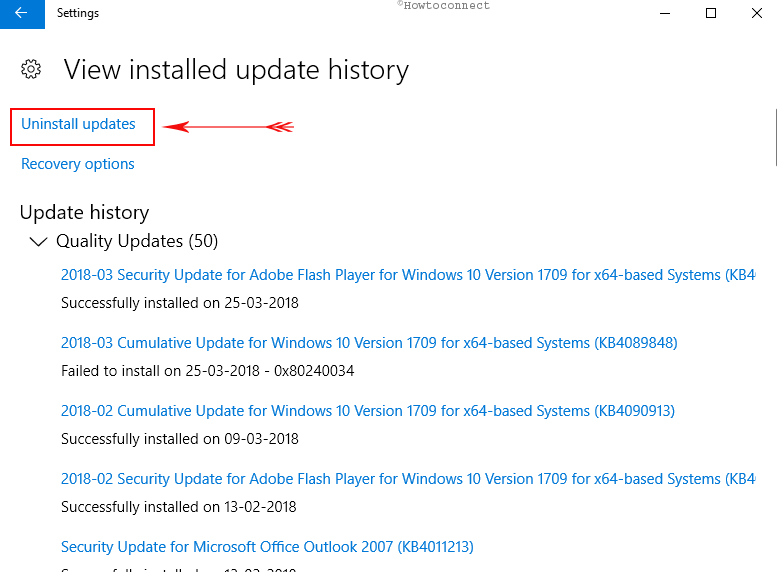Click the Failed to install 0x80240034 status text

(x=208, y=371)
